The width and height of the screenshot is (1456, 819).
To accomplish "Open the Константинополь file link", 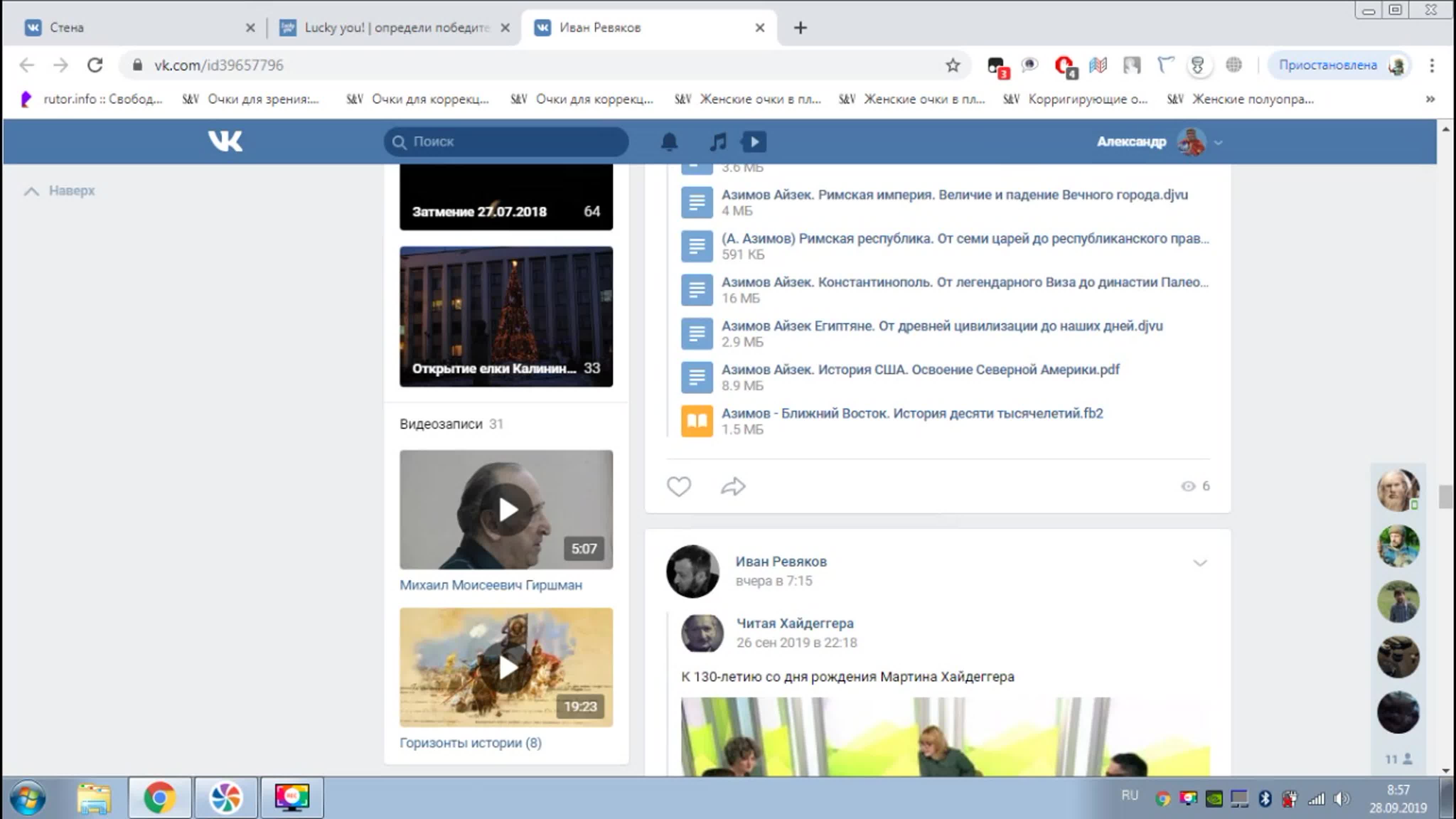I will pos(965,282).
